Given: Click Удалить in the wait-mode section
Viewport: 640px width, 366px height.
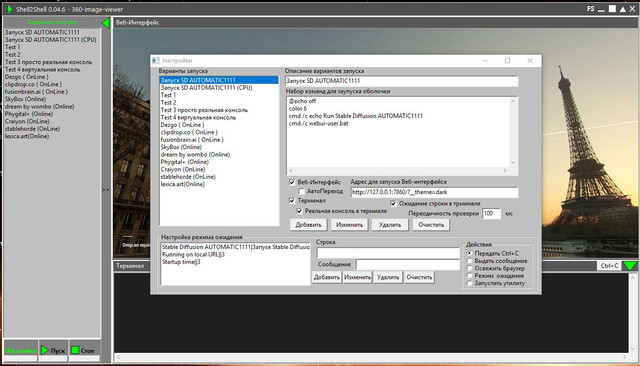Looking at the screenshot, I should pos(388,277).
